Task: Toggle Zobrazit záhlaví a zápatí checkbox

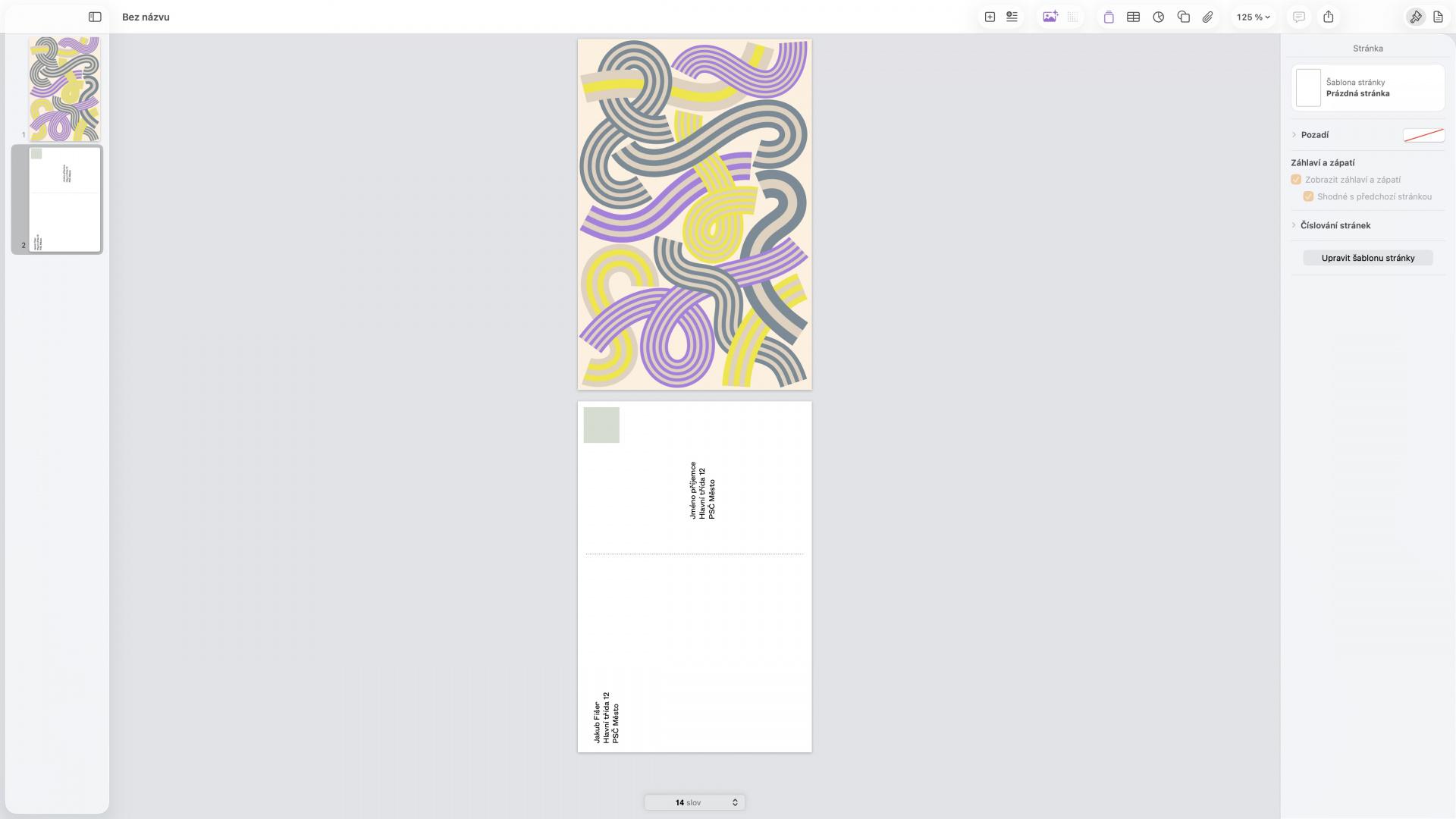Action: [x=1296, y=180]
